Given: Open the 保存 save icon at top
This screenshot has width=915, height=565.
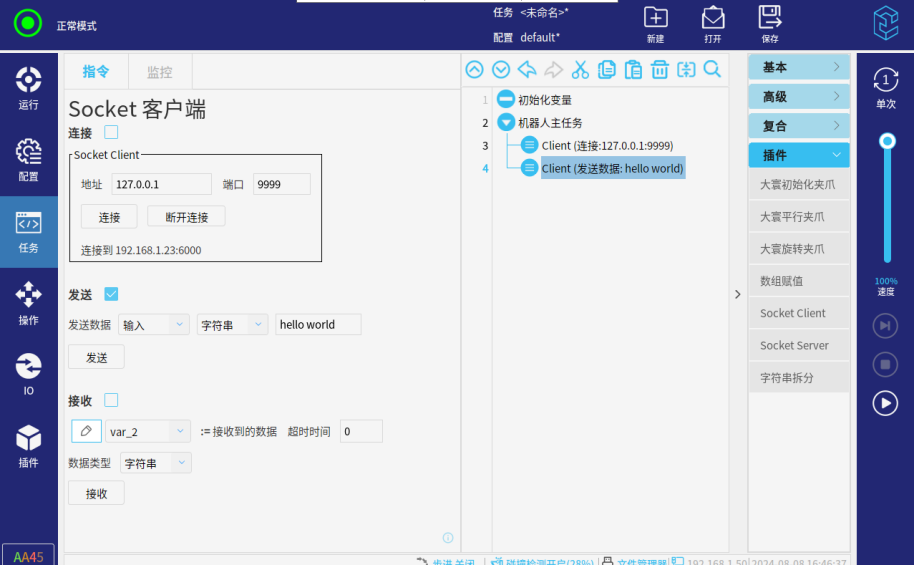Looking at the screenshot, I should [x=769, y=23].
